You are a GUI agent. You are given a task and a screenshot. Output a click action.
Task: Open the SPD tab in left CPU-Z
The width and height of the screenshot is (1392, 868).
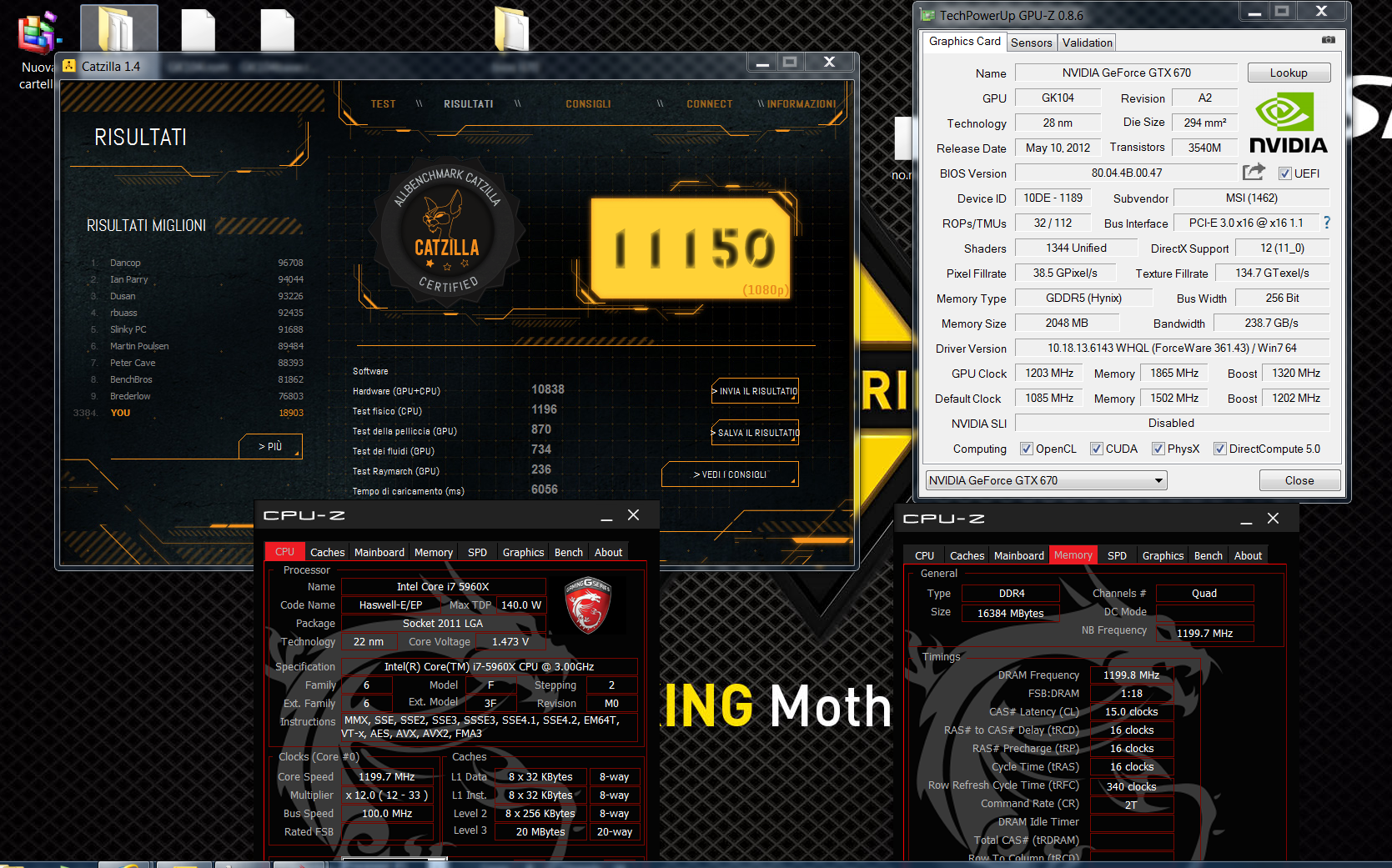pos(477,552)
